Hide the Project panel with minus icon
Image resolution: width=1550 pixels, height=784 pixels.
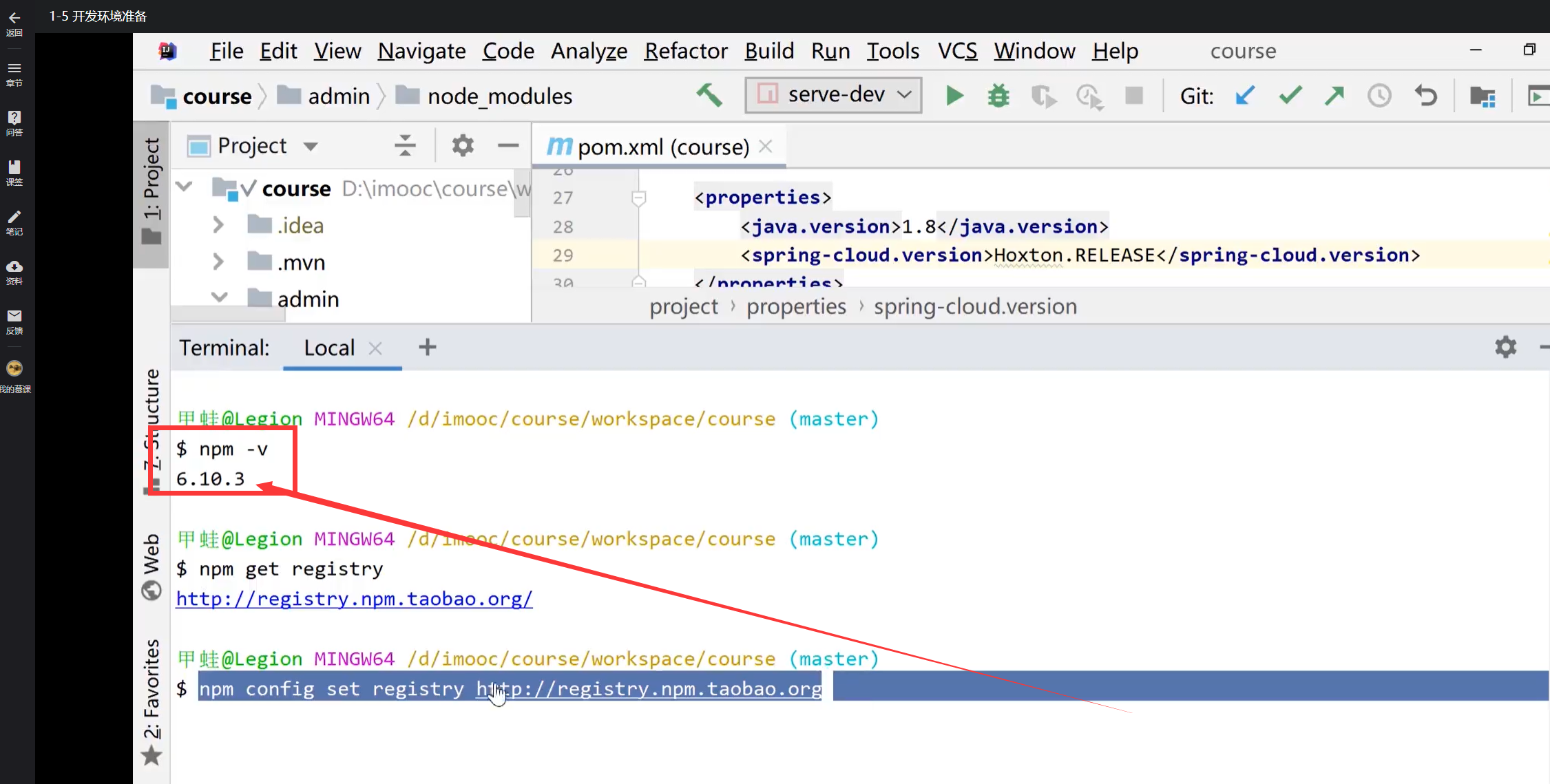pyautogui.click(x=508, y=145)
